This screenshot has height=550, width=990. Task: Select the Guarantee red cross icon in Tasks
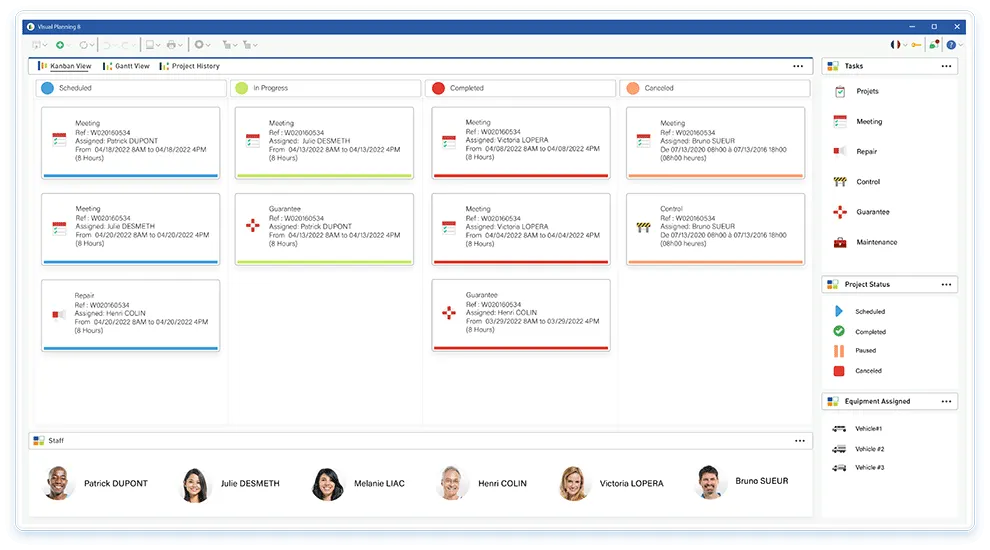pyautogui.click(x=840, y=212)
